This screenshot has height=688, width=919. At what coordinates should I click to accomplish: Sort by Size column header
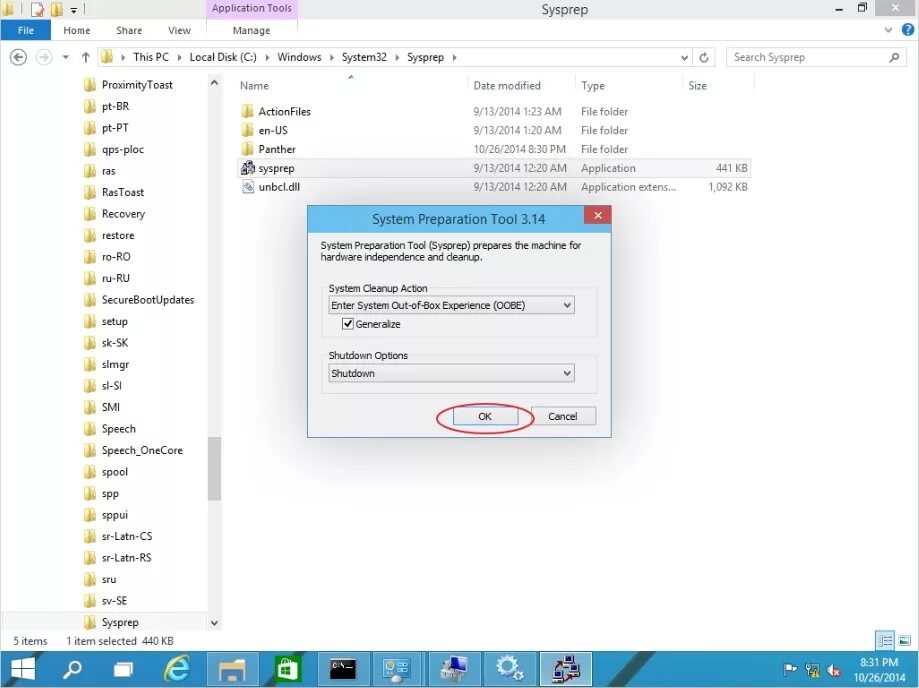point(697,86)
